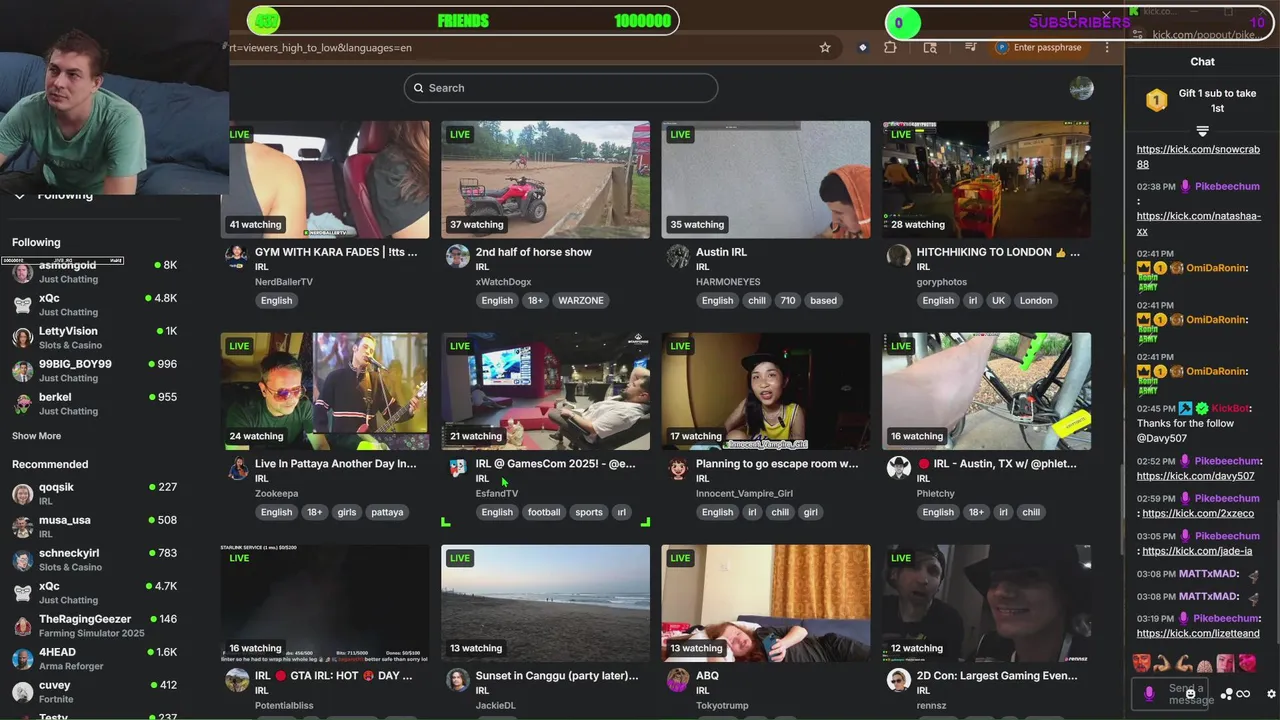
Task: Open 4HEAD in Recommended list
Action: 94,658
